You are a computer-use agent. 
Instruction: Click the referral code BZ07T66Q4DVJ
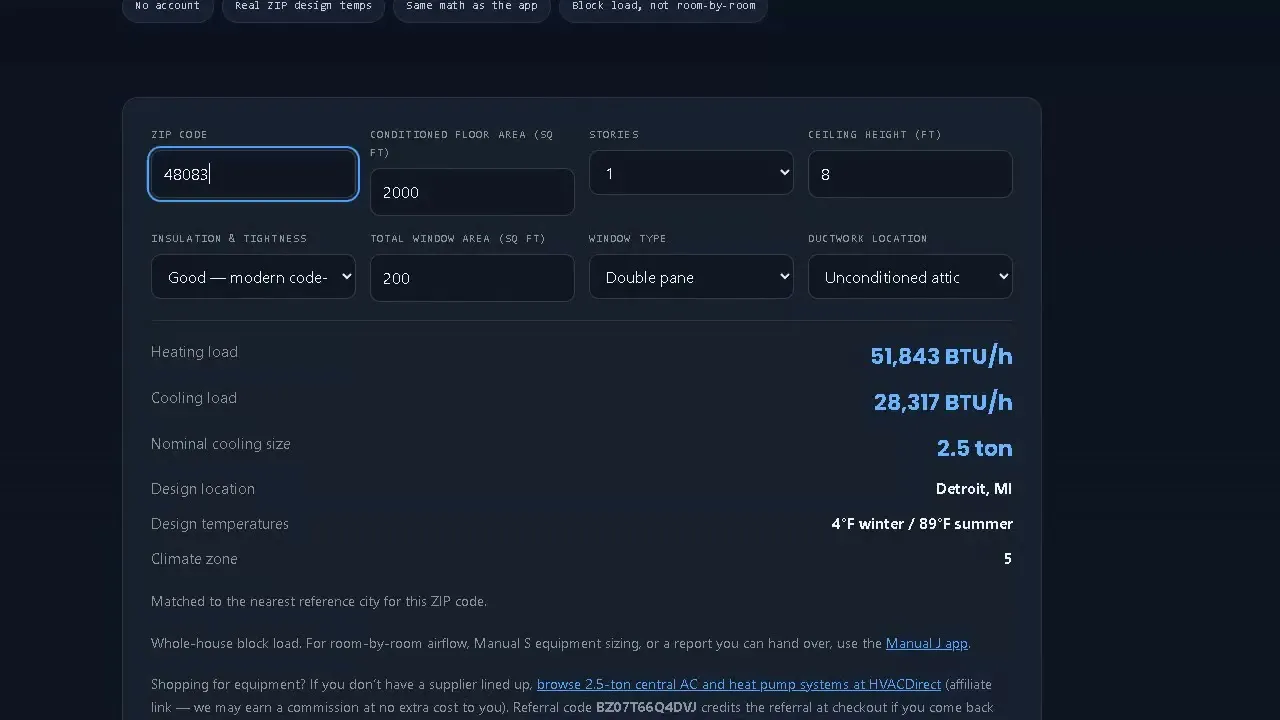click(646, 707)
